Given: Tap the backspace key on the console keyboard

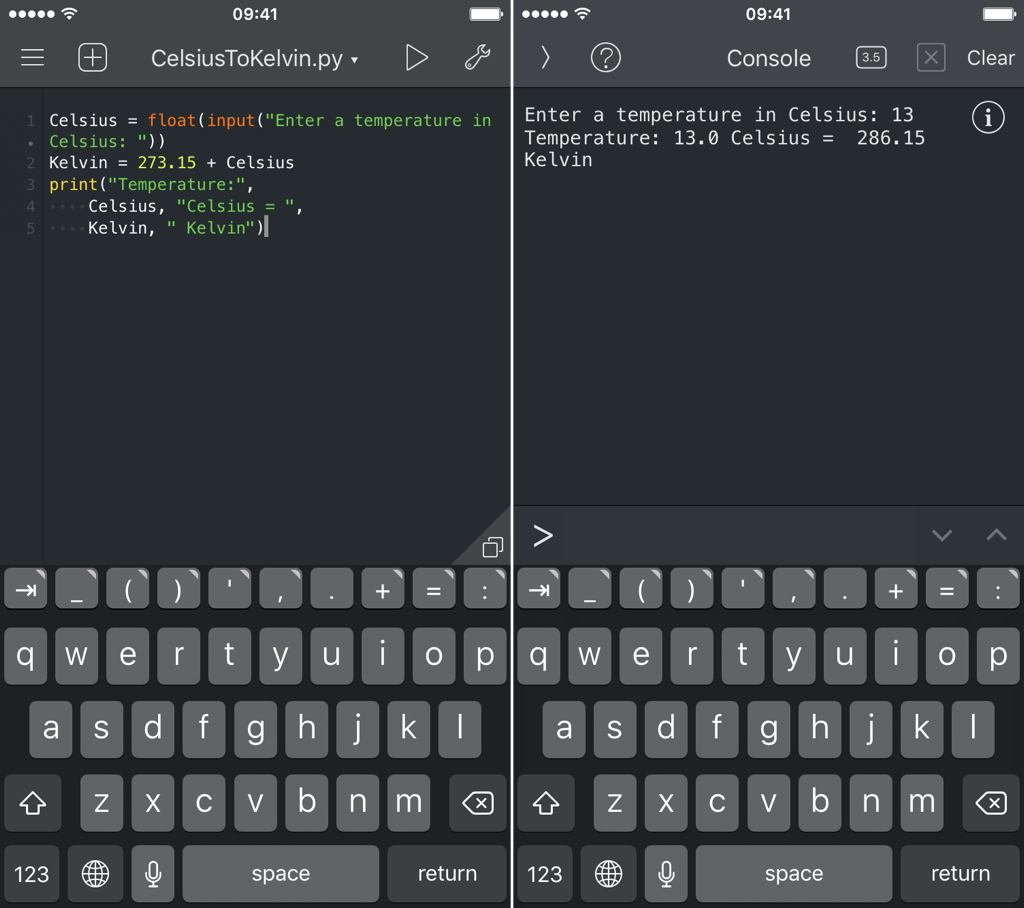Looking at the screenshot, I should (991, 803).
